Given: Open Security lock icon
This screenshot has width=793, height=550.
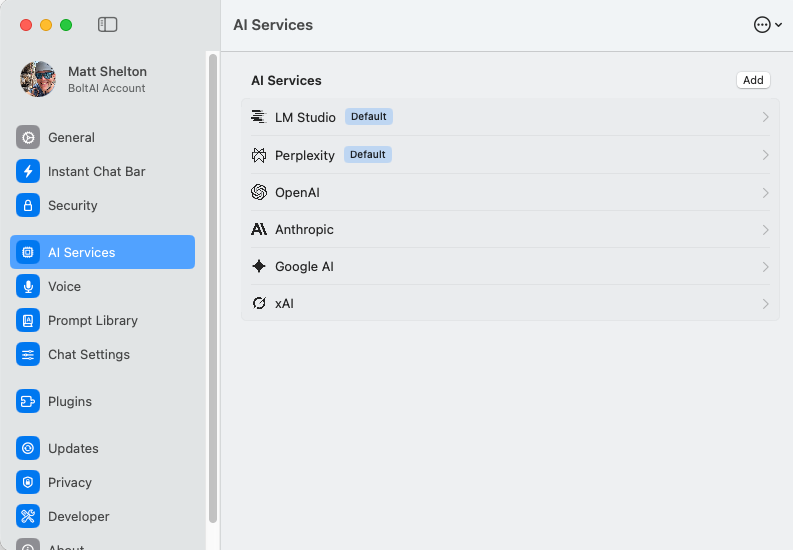Looking at the screenshot, I should 28,205.
